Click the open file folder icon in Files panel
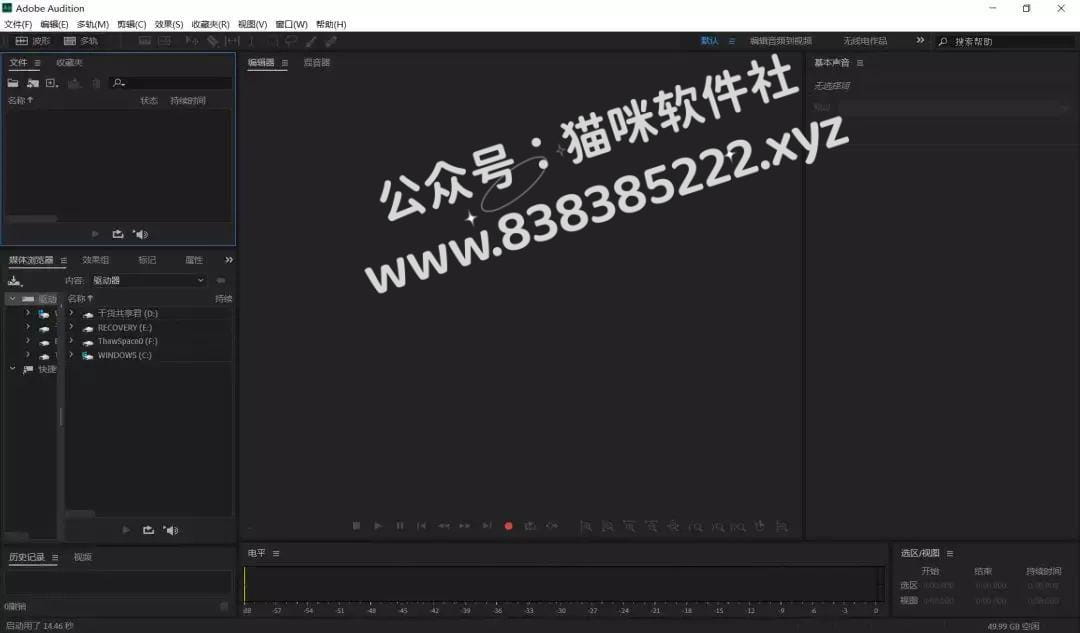This screenshot has height=633, width=1080. pos(13,83)
